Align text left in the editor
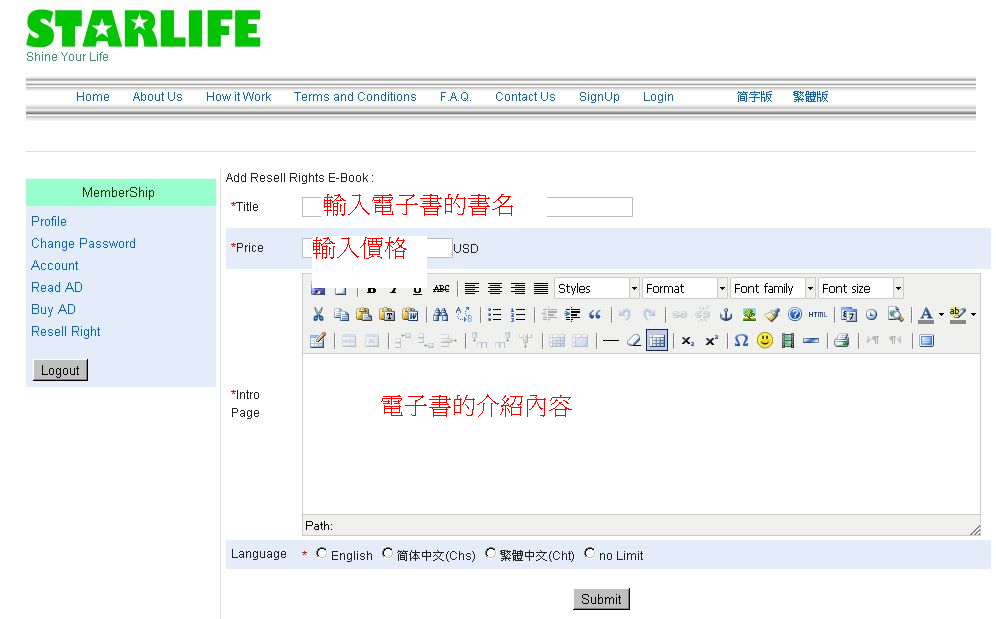This screenshot has height=619, width=996. point(471,289)
